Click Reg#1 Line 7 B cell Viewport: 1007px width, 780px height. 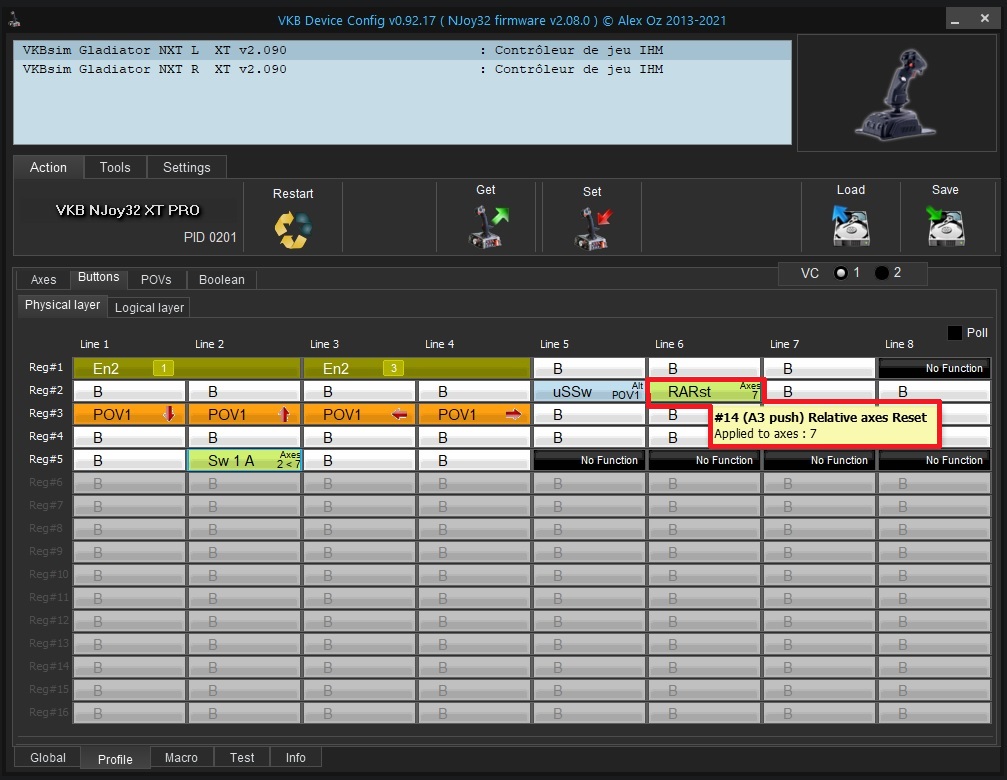[819, 368]
